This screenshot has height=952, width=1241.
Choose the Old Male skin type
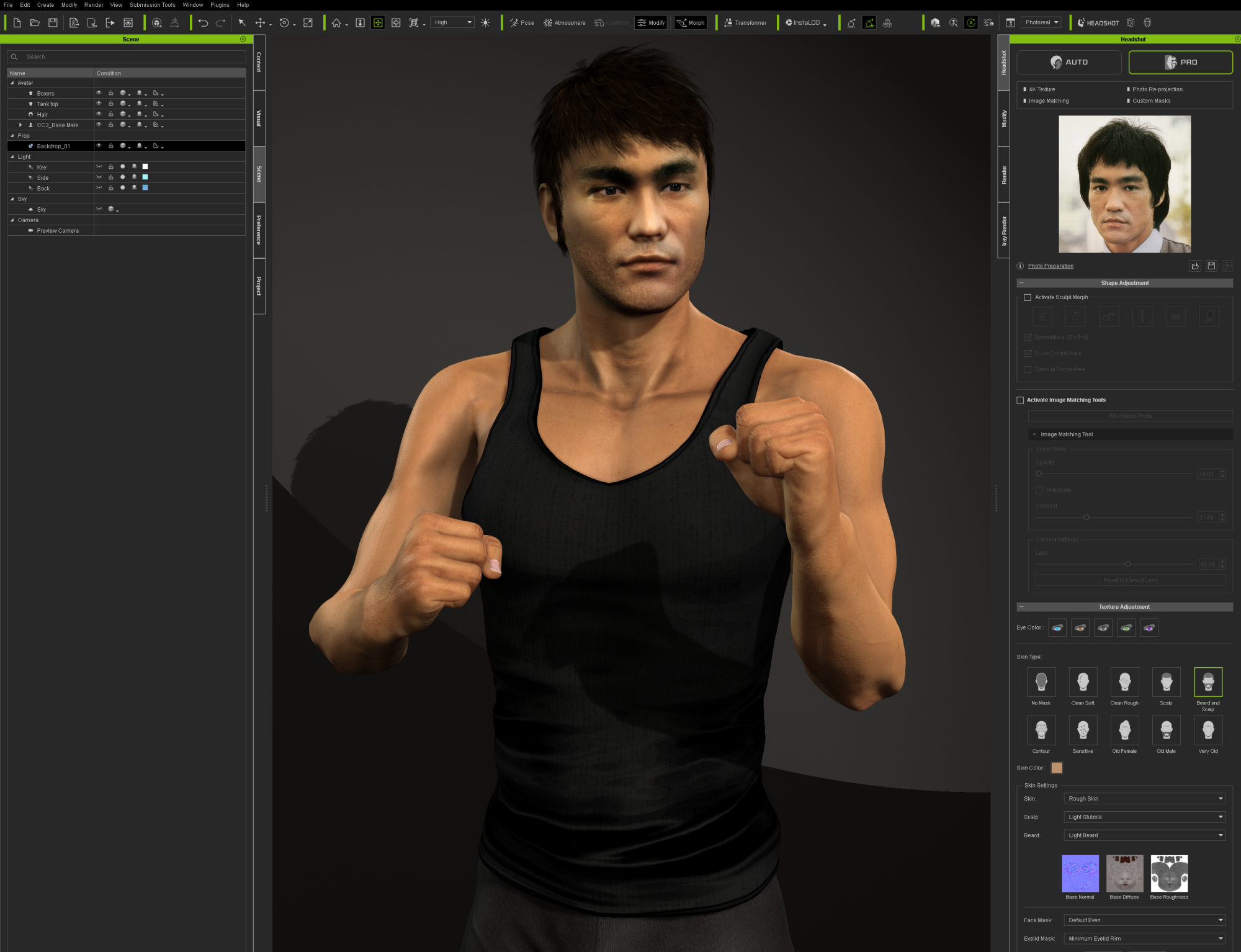(x=1167, y=730)
